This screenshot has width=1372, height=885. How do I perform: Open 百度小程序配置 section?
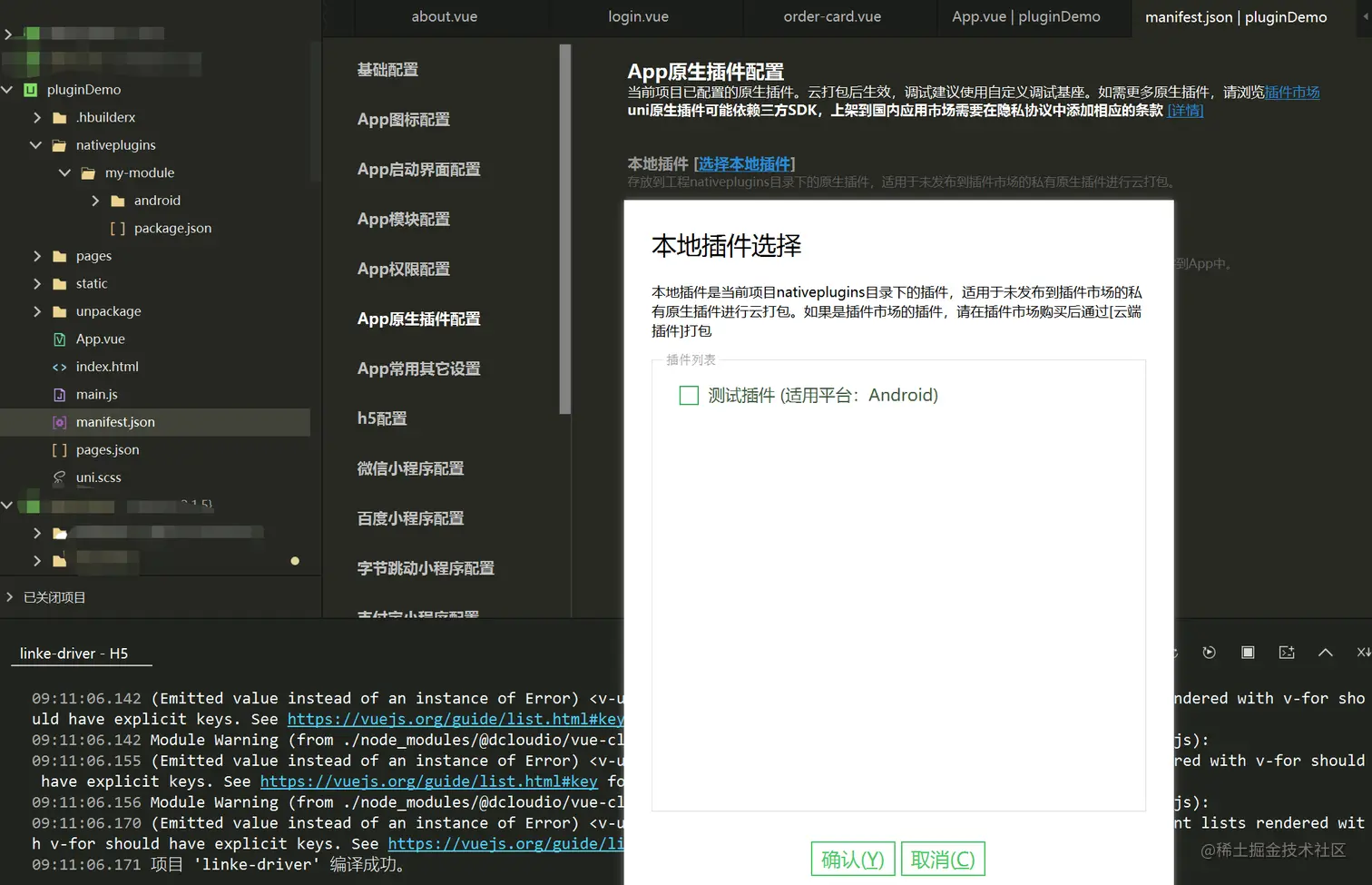pos(411,519)
